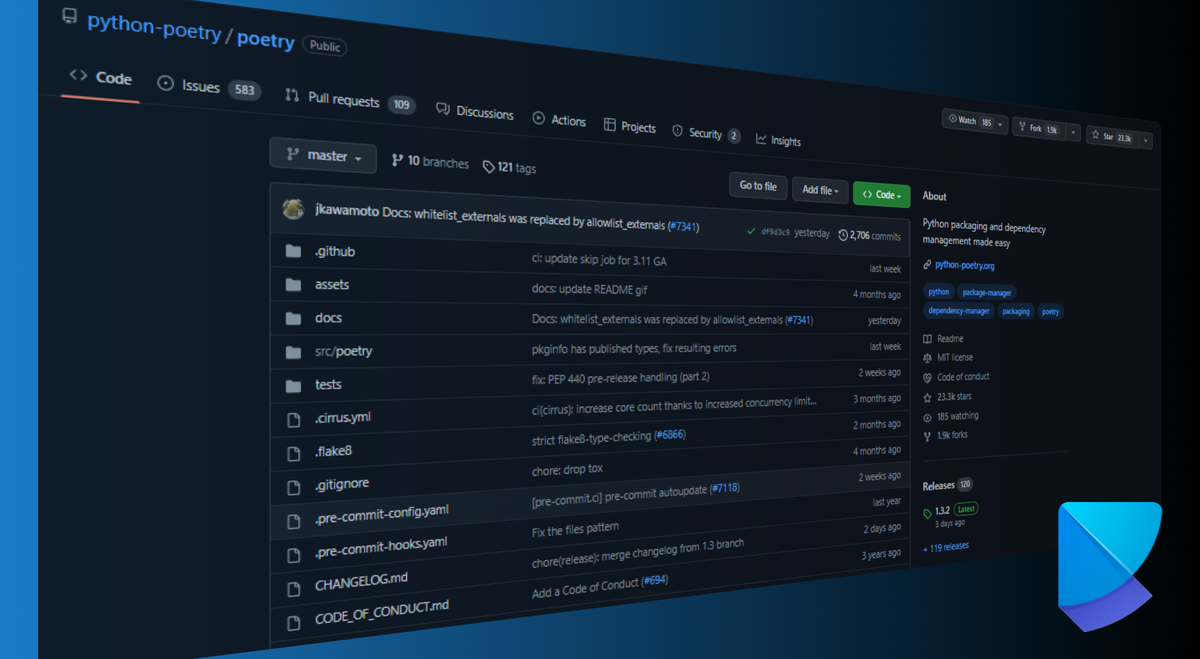Open the .pre-commit-hooks.yaml file

click(x=381, y=547)
